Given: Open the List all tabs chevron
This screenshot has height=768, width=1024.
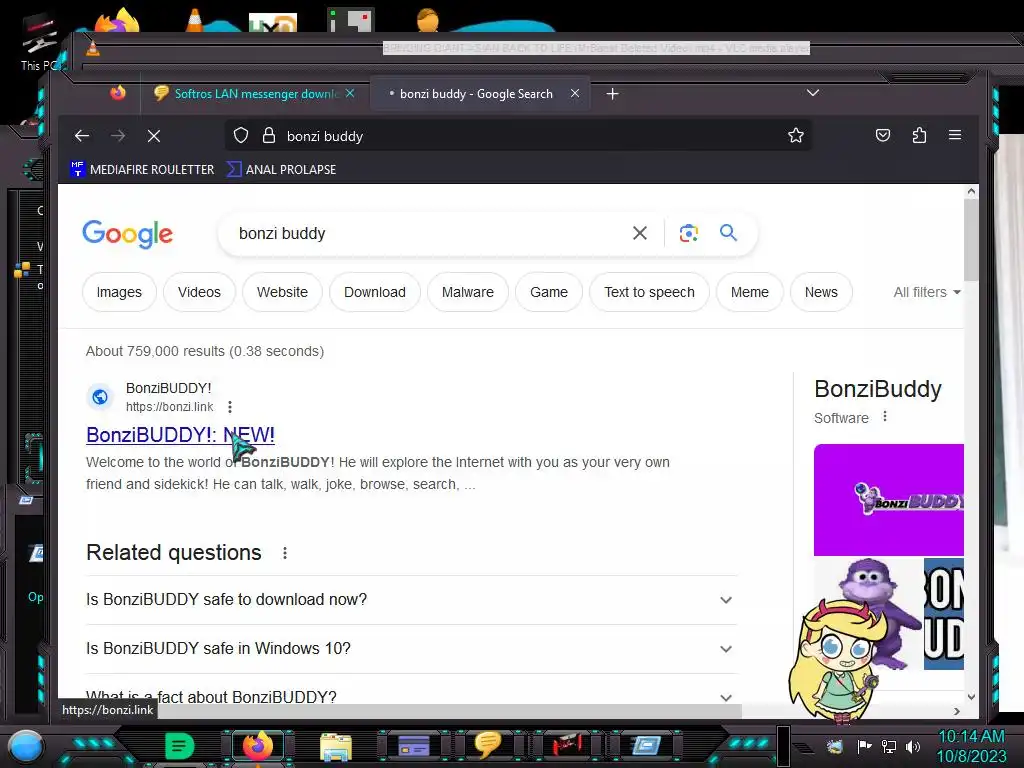Looking at the screenshot, I should [x=812, y=93].
